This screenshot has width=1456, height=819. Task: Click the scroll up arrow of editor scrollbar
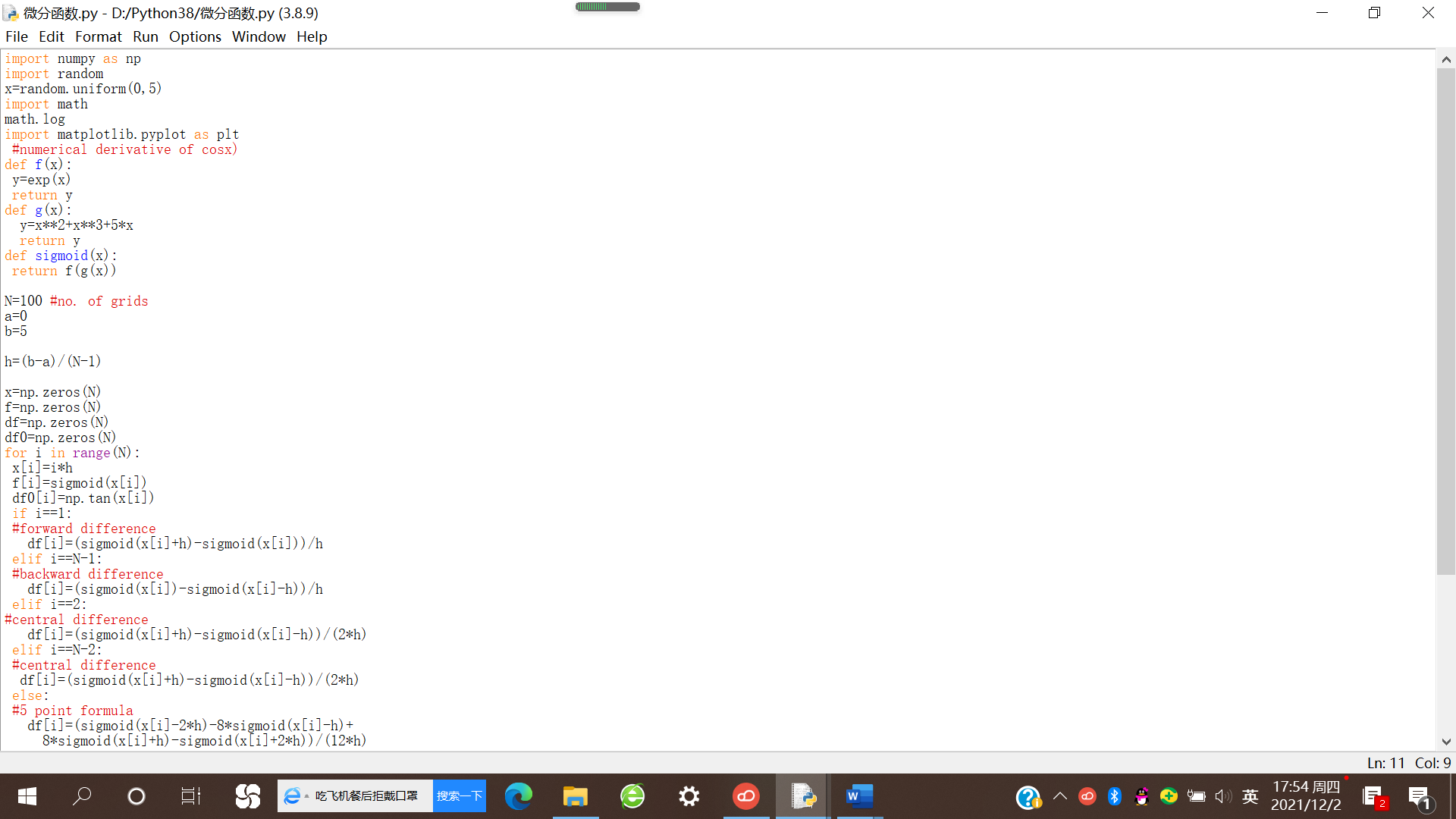[x=1446, y=59]
